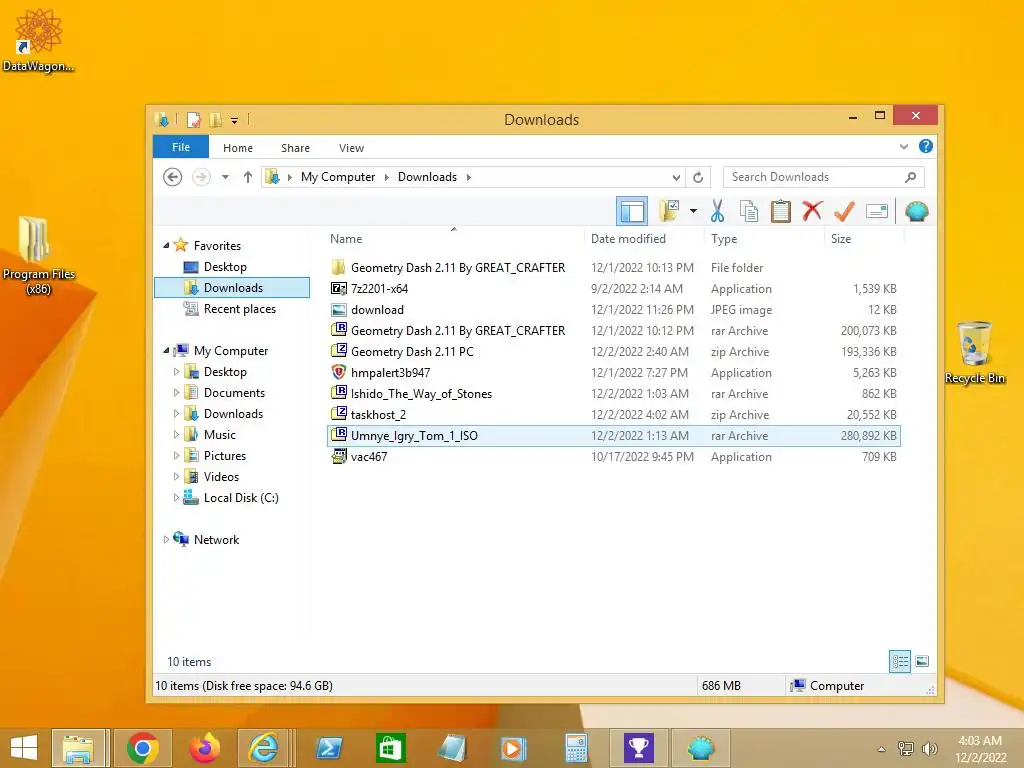
Task: Refresh the Downloads folder
Action: click(x=698, y=178)
